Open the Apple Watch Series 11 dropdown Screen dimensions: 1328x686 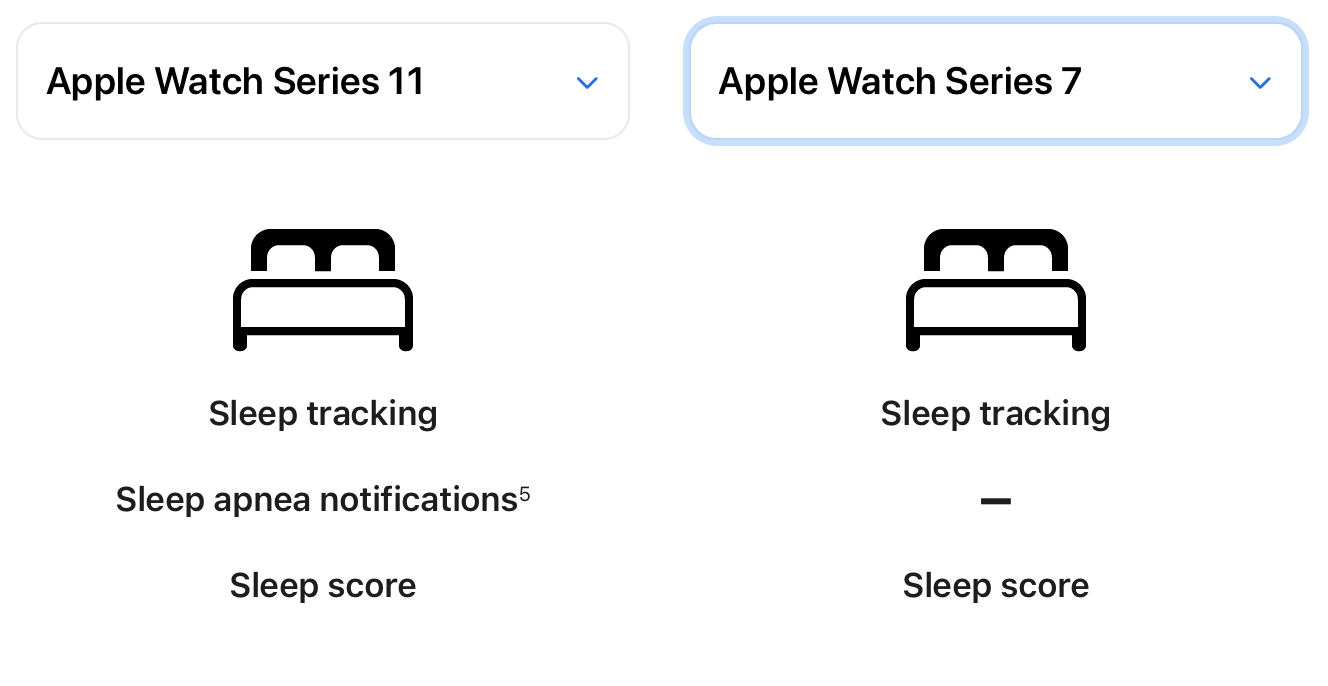tap(322, 81)
